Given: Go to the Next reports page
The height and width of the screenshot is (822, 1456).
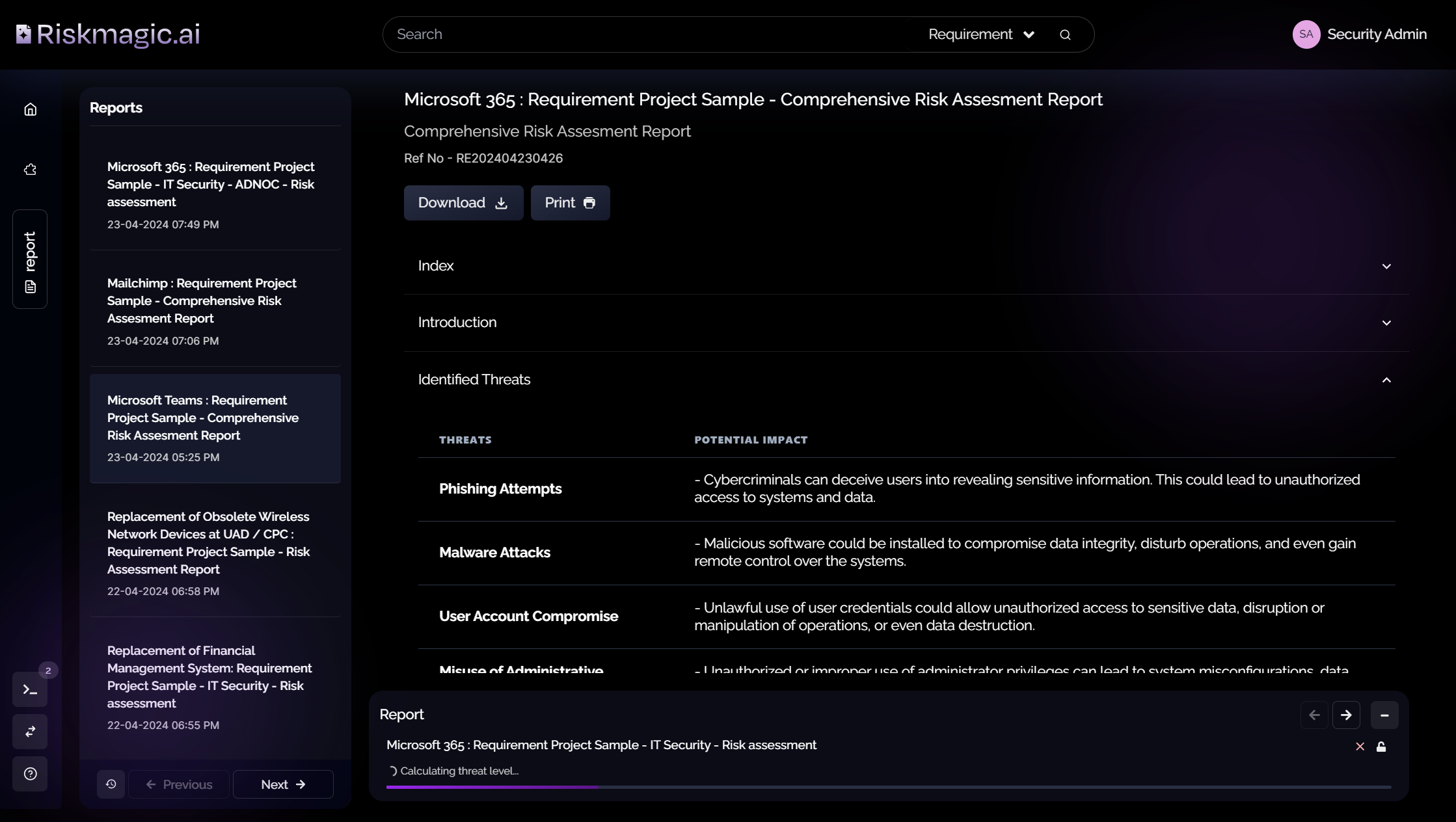Looking at the screenshot, I should click(x=283, y=784).
